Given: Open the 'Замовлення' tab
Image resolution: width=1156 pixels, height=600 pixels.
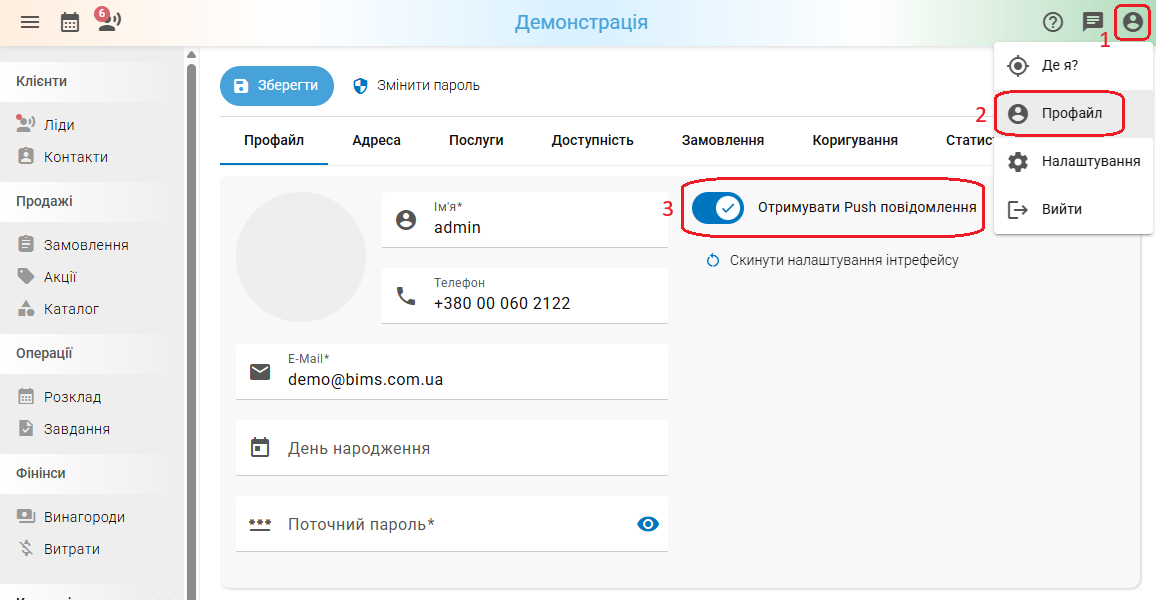Looking at the screenshot, I should tap(722, 140).
